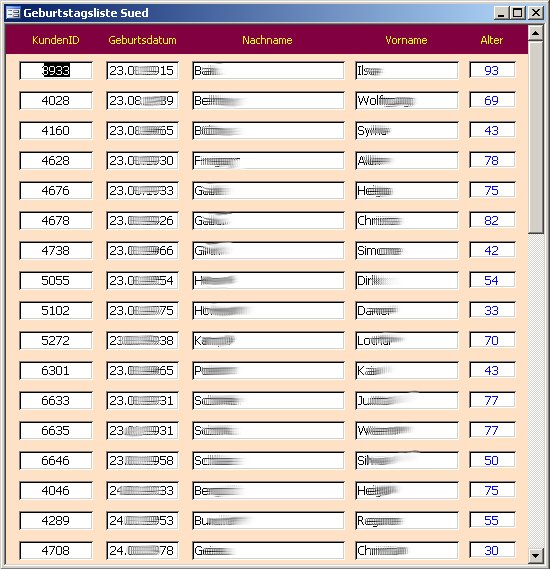Select the Geburtsdatum field in the 6301 row
Image resolution: width=550 pixels, height=569 pixels.
click(143, 371)
